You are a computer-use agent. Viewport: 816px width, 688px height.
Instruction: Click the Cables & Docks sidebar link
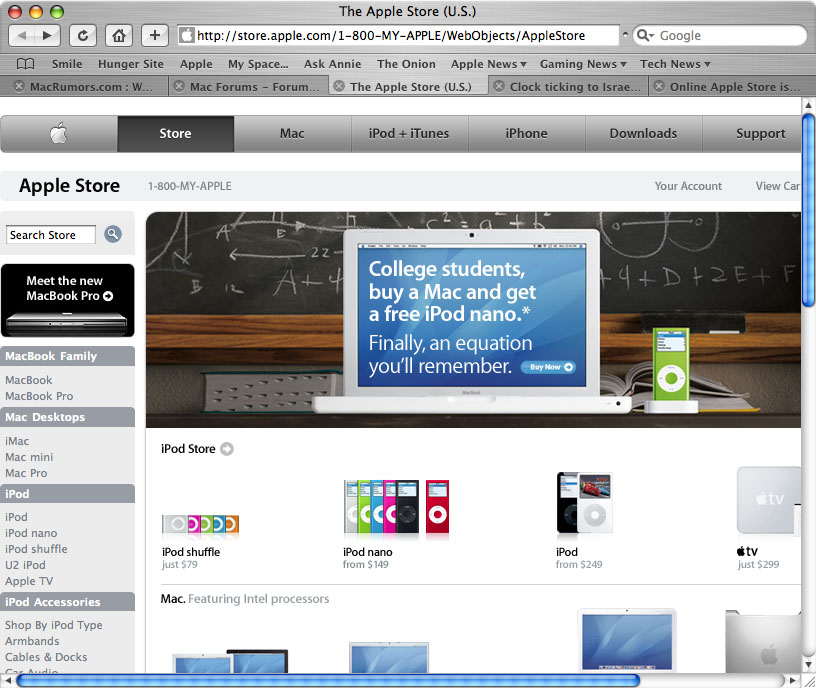(x=46, y=657)
